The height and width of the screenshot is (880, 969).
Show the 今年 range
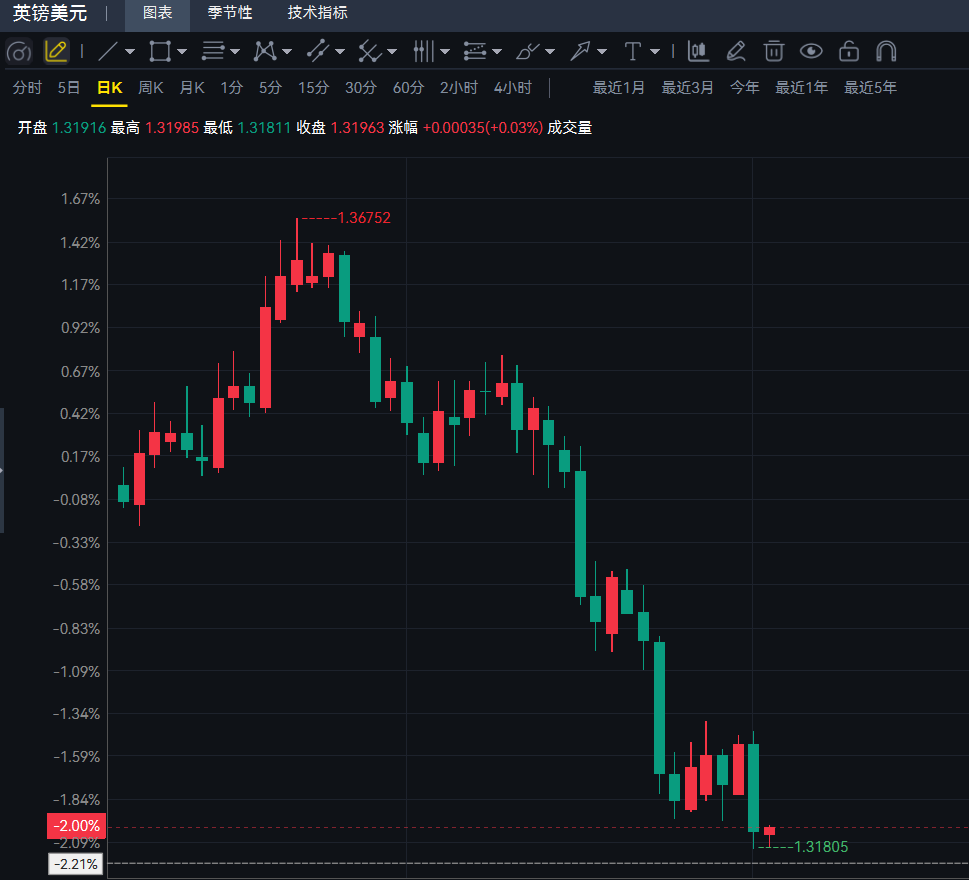[745, 88]
